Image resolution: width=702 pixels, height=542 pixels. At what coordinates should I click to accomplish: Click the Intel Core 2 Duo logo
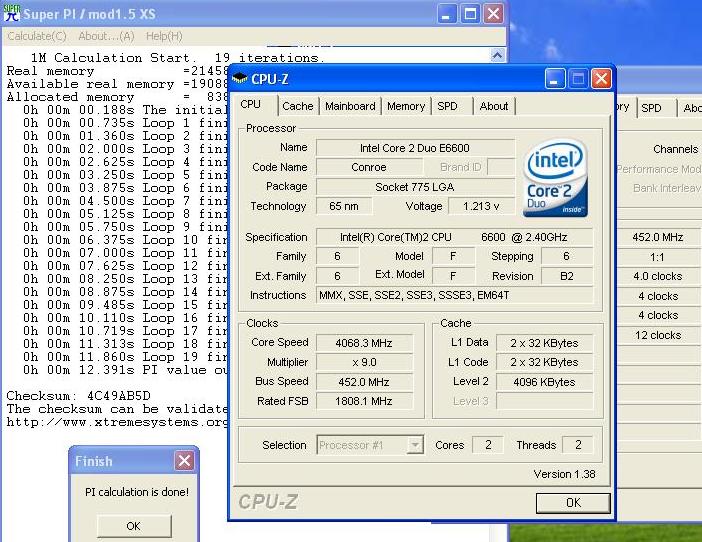[x=555, y=178]
